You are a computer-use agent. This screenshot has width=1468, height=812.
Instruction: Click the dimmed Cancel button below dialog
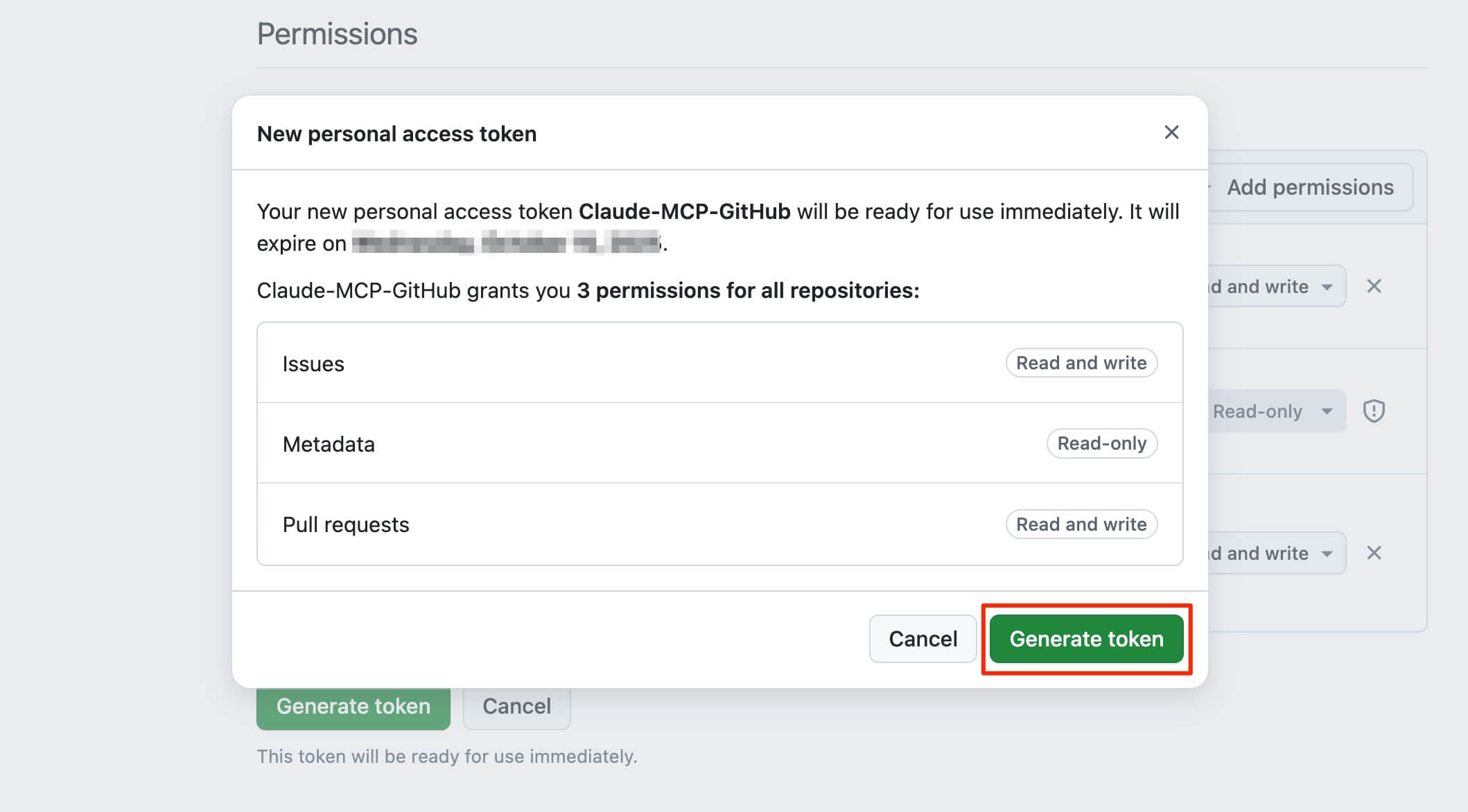pyautogui.click(x=516, y=707)
